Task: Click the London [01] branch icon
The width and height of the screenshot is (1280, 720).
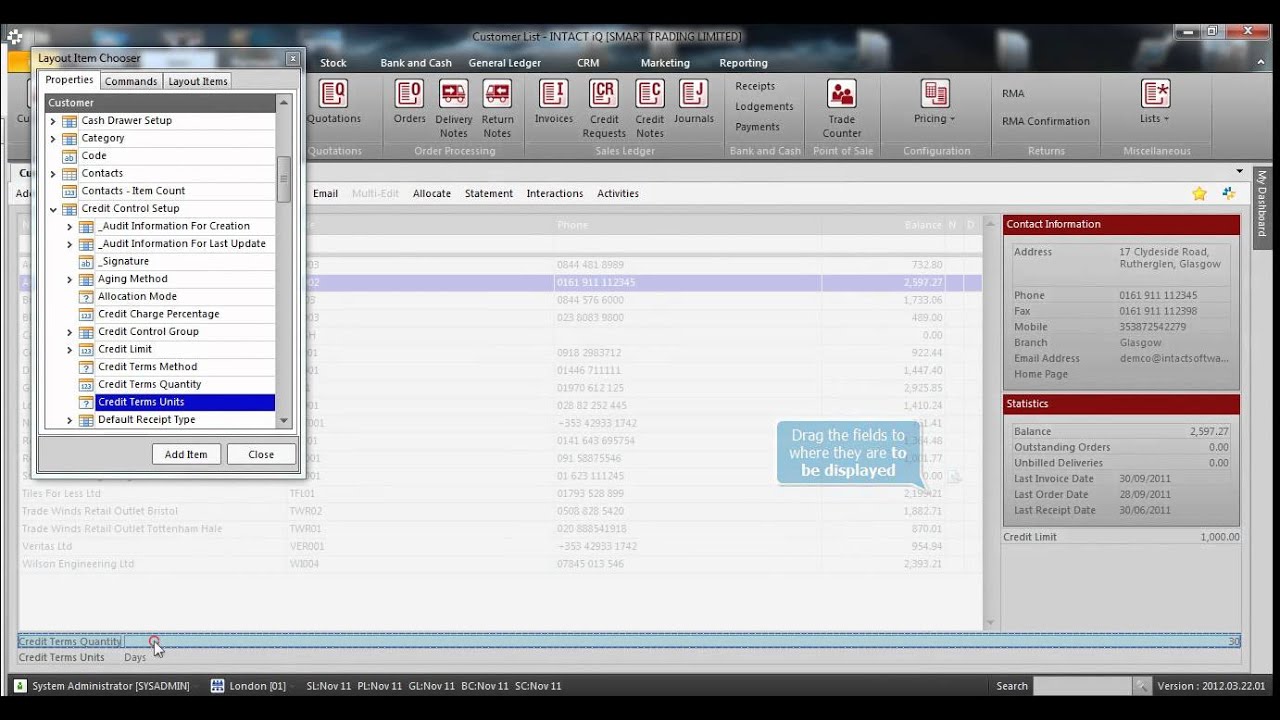Action: [x=217, y=686]
